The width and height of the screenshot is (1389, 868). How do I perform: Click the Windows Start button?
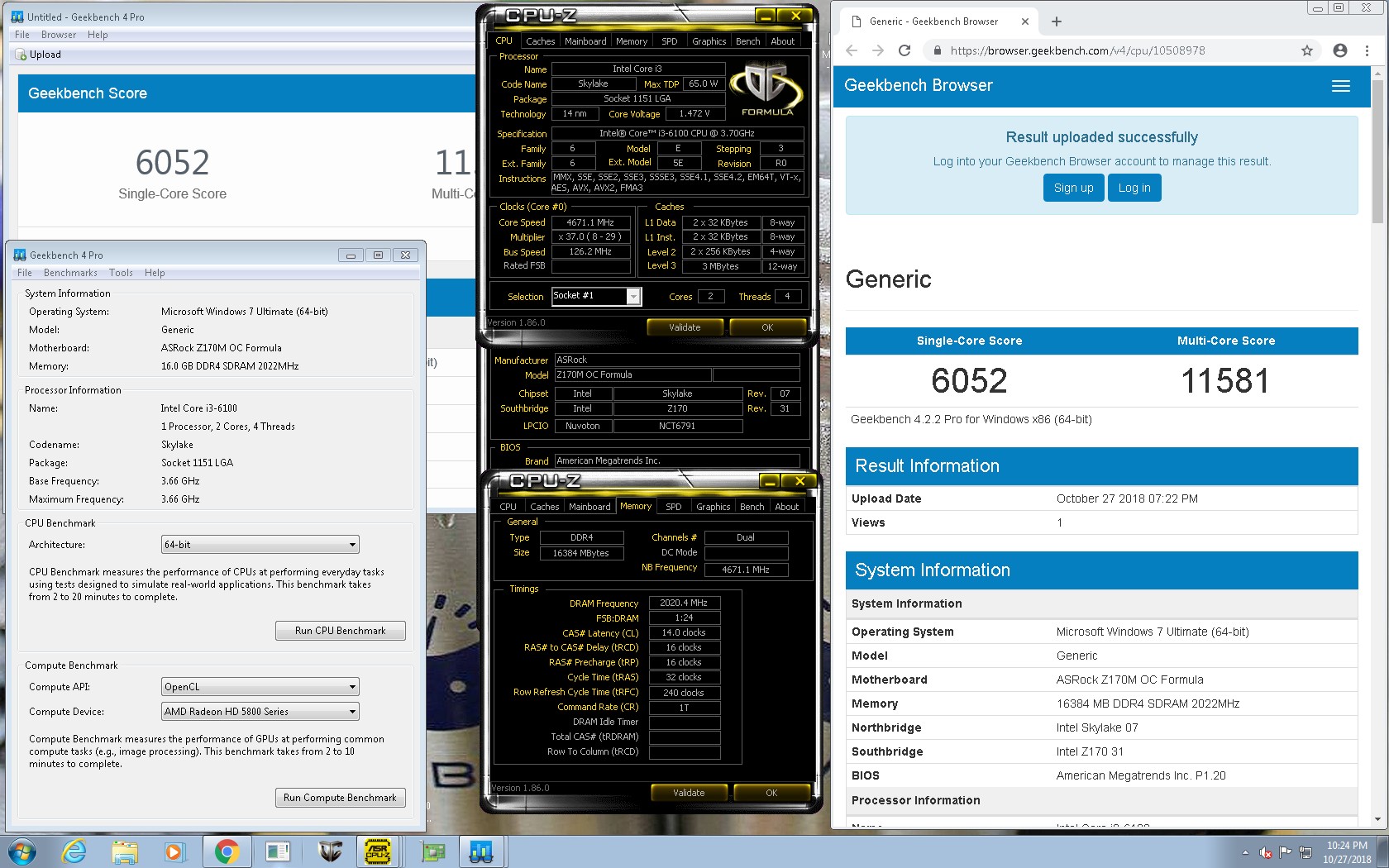click(22, 851)
